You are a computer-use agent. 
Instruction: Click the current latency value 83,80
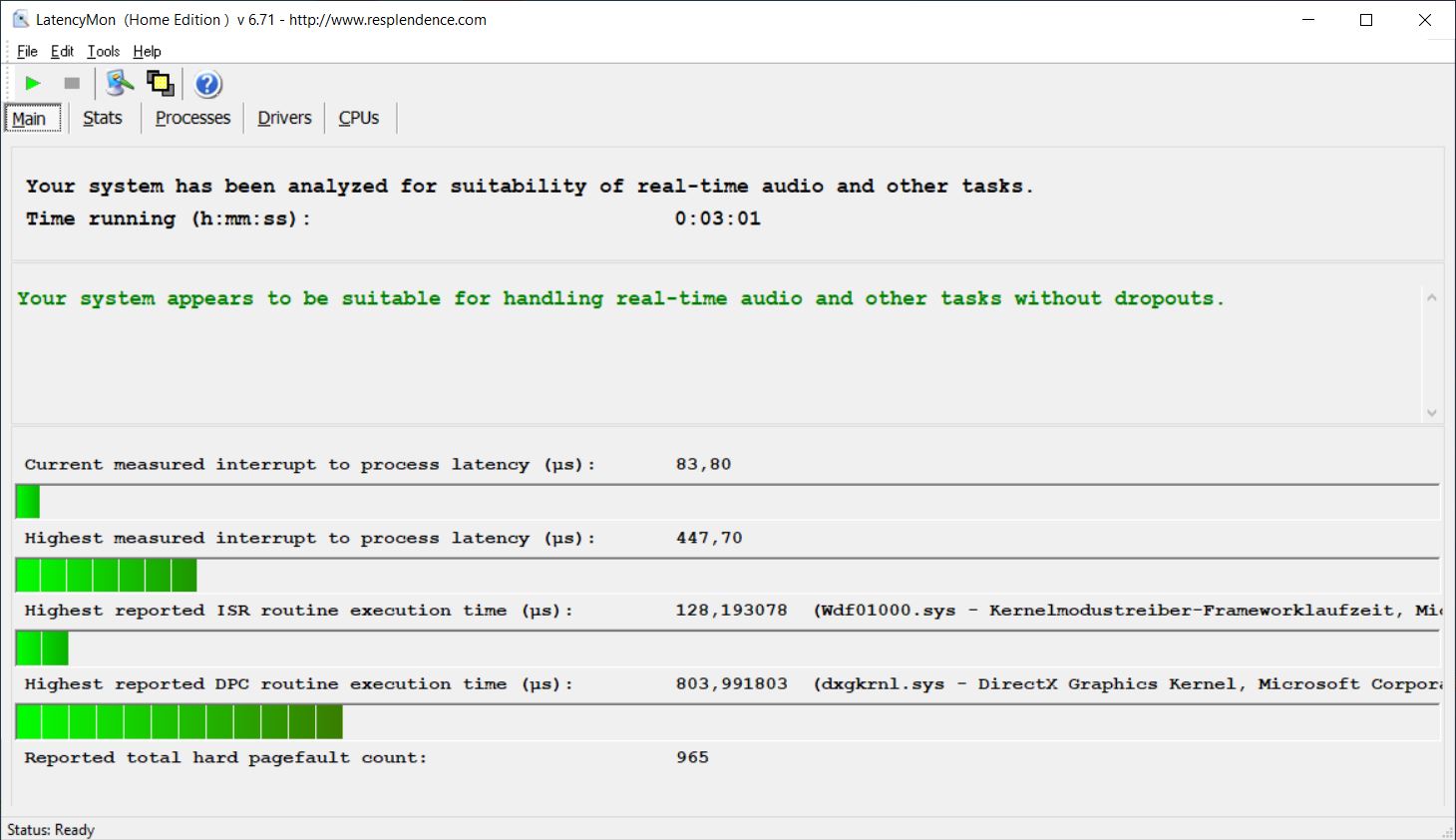703,465
